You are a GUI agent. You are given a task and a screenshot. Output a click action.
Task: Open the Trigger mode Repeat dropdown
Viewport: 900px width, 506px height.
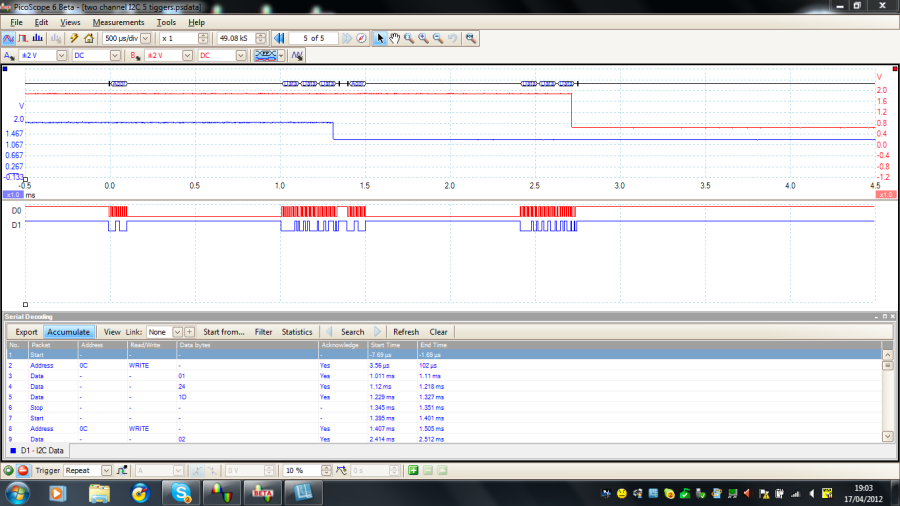point(106,469)
